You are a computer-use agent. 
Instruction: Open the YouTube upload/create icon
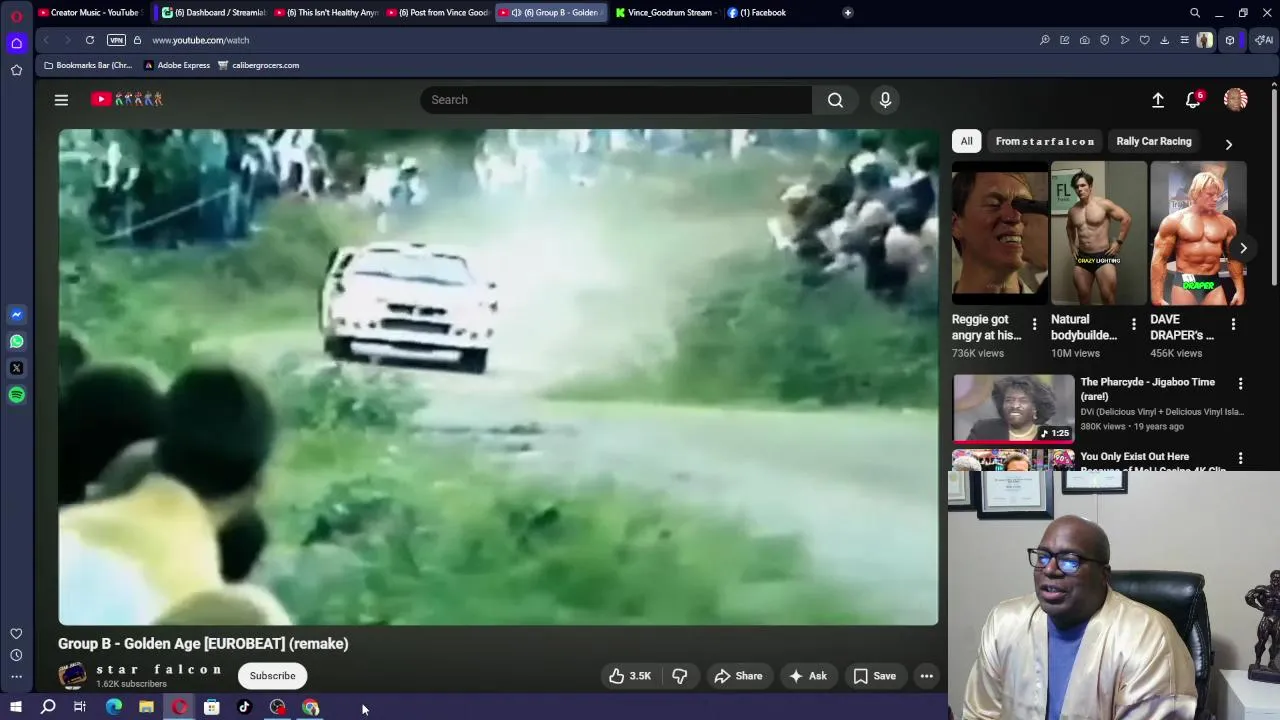coord(1158,100)
